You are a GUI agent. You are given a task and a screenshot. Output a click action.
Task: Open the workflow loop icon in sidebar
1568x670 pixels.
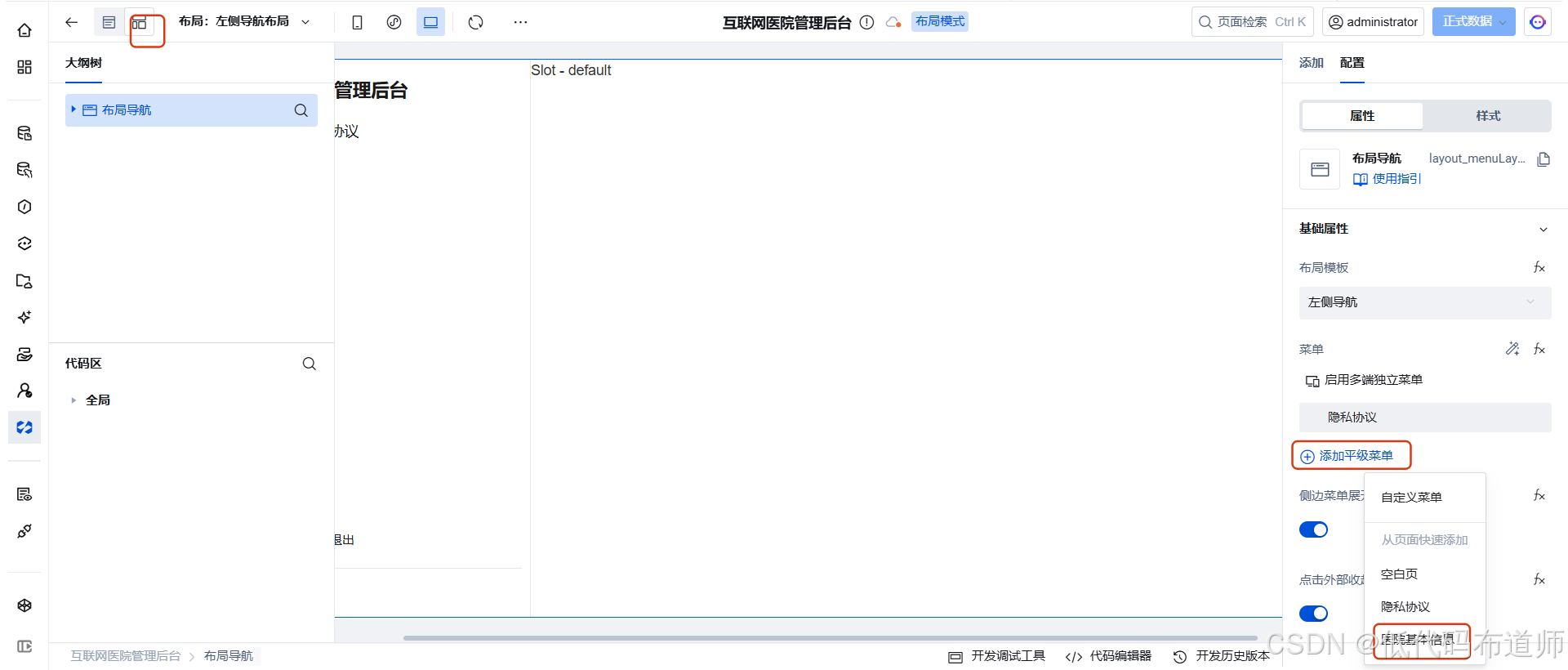(24, 243)
